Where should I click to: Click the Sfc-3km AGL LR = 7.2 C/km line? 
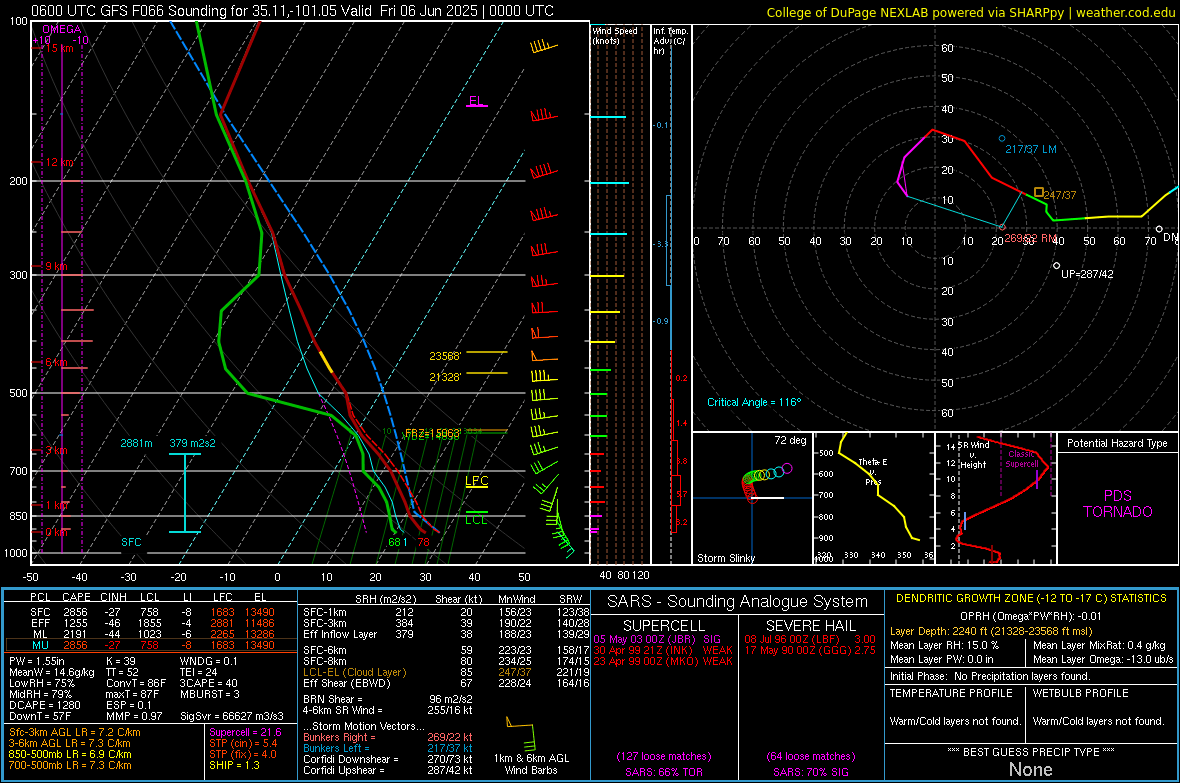pyautogui.click(x=75, y=732)
